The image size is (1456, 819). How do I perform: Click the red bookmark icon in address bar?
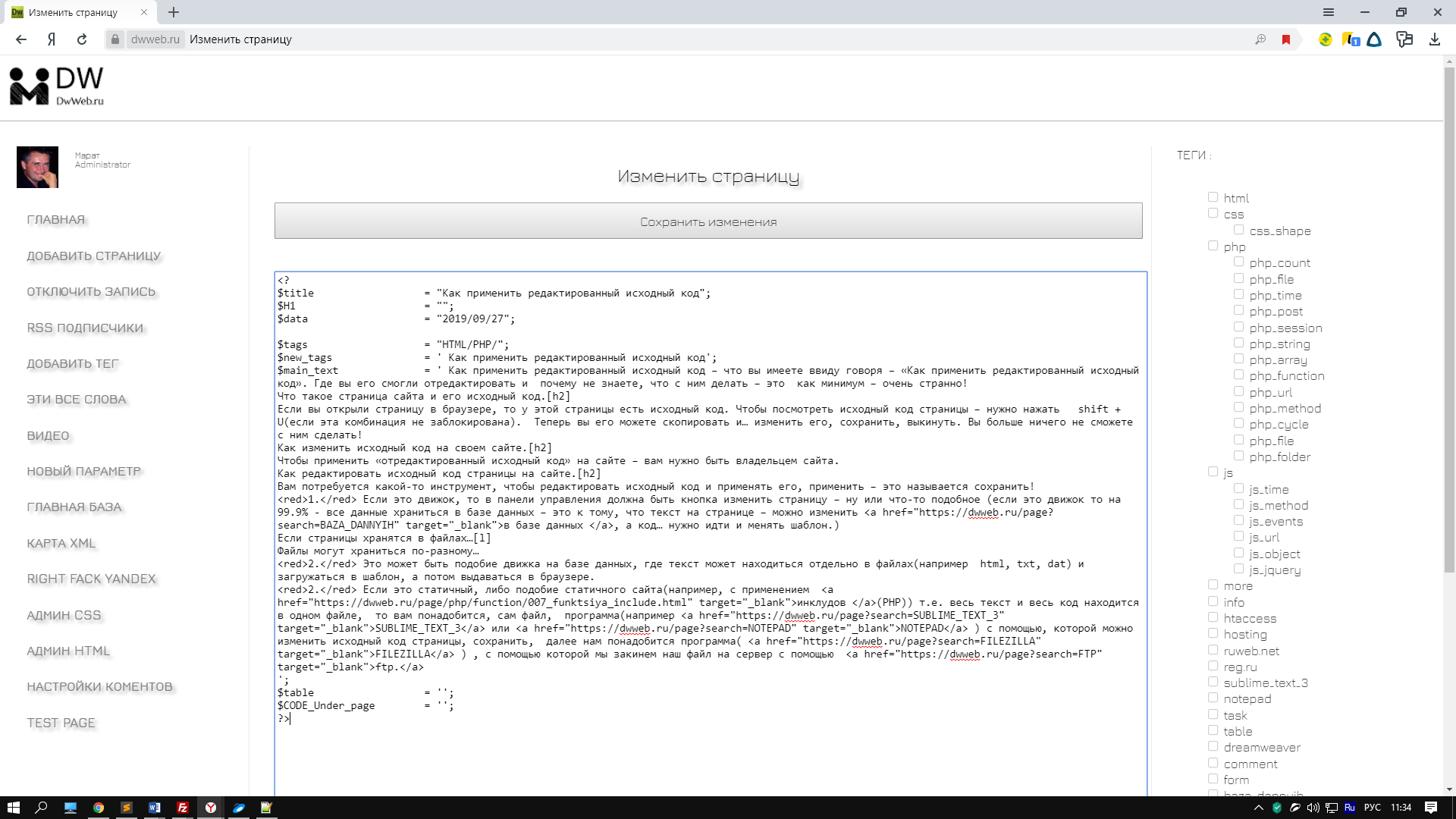pyautogui.click(x=1286, y=39)
